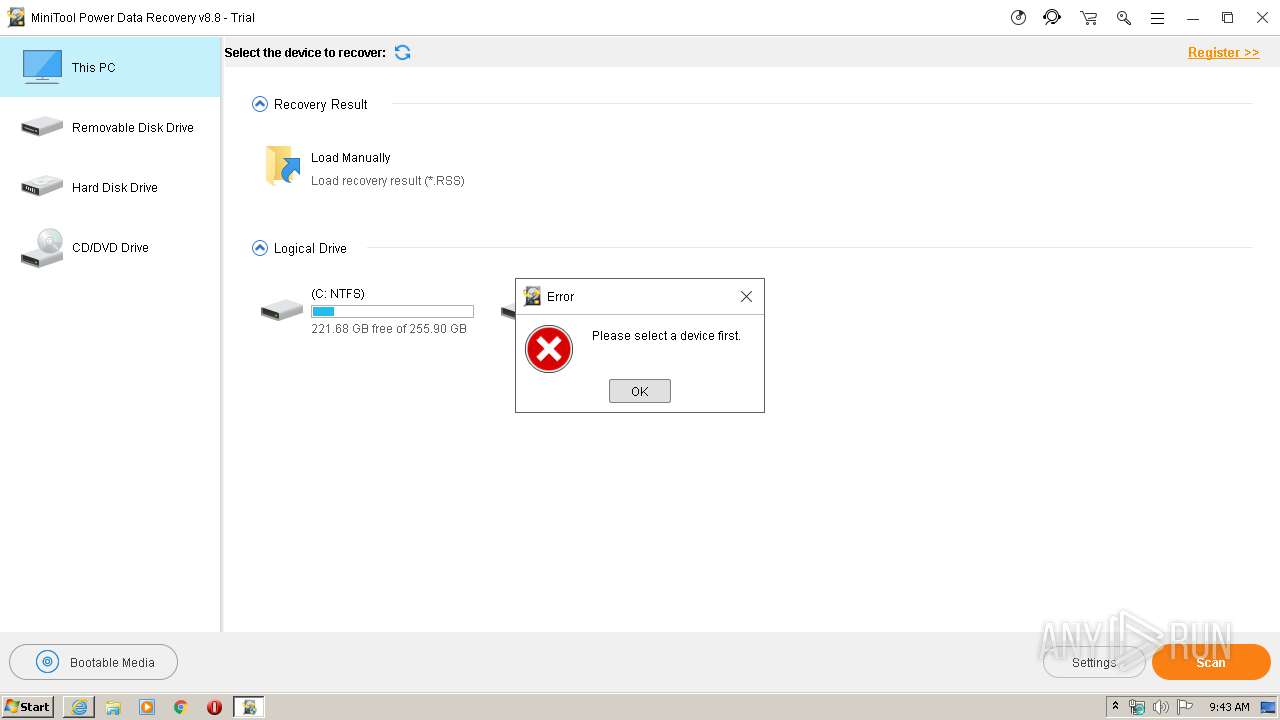Click the bootable media disc icon in title bar
This screenshot has height=720, width=1280.
(x=1018, y=18)
